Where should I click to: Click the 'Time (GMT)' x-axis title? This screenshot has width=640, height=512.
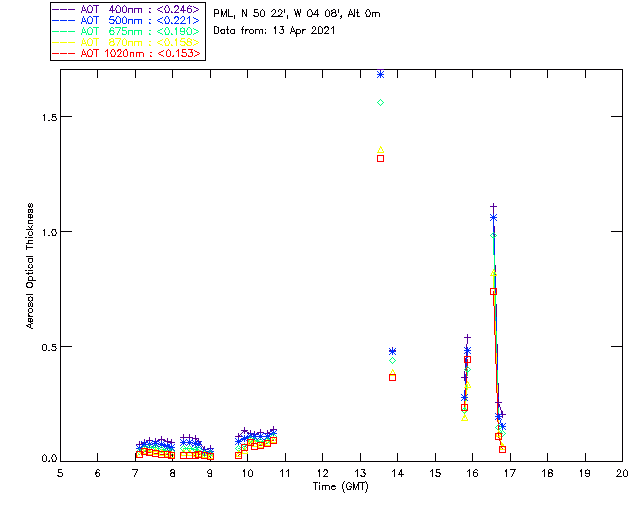pos(340,487)
